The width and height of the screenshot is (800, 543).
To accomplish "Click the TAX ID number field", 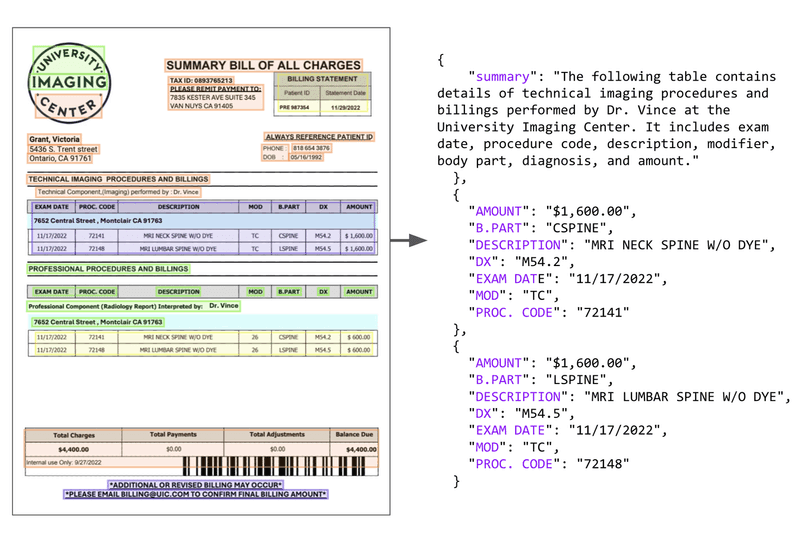I will click(202, 80).
